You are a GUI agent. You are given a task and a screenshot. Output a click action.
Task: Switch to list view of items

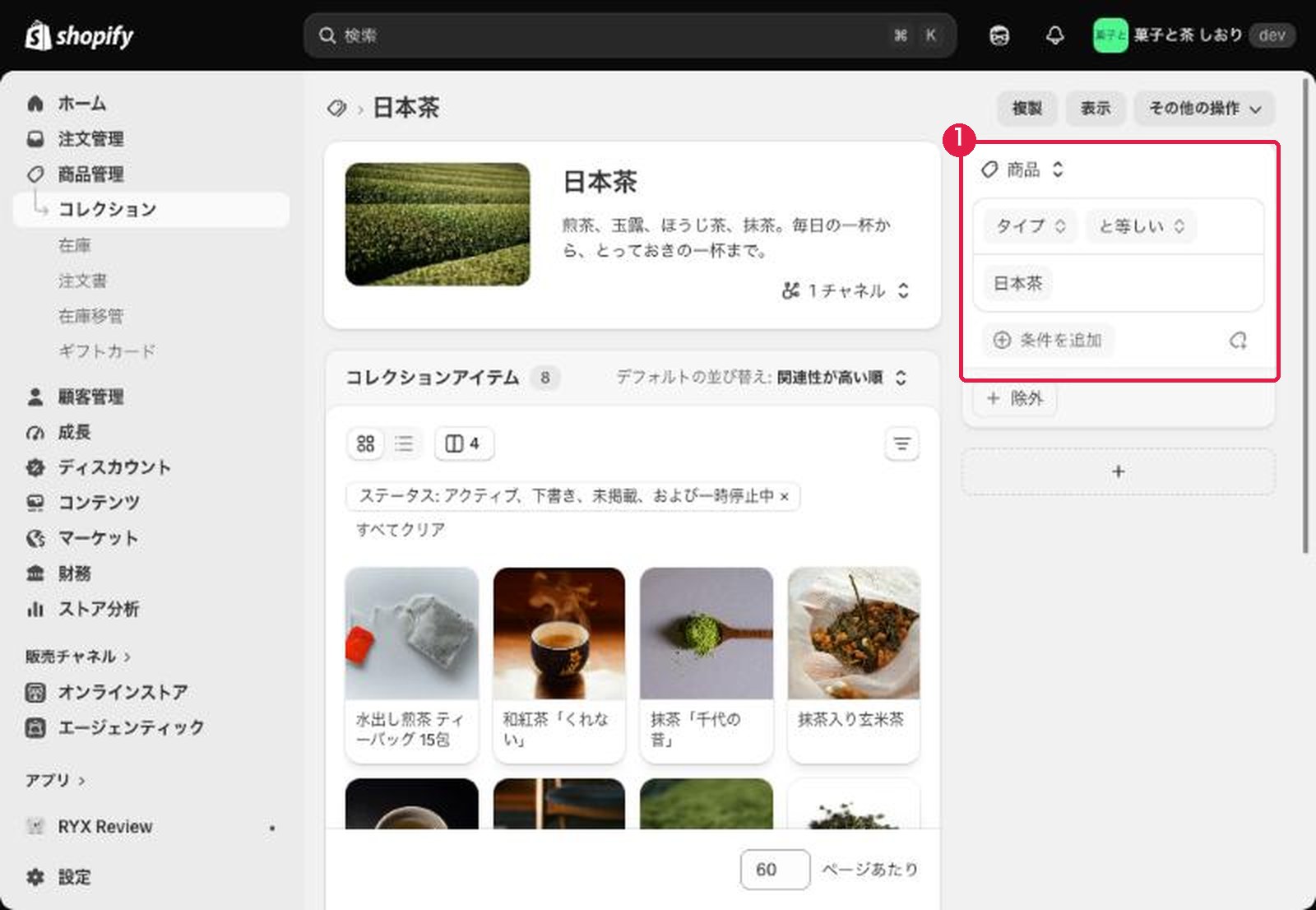(x=404, y=443)
